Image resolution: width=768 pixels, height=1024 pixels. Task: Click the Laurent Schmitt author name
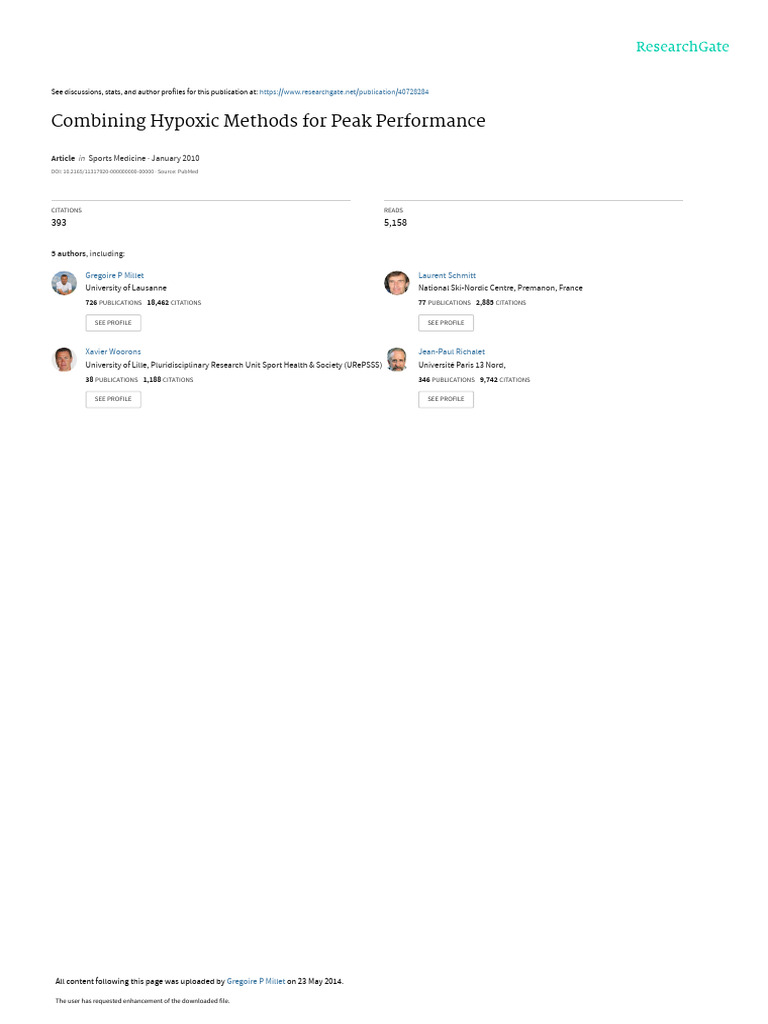[447, 276]
